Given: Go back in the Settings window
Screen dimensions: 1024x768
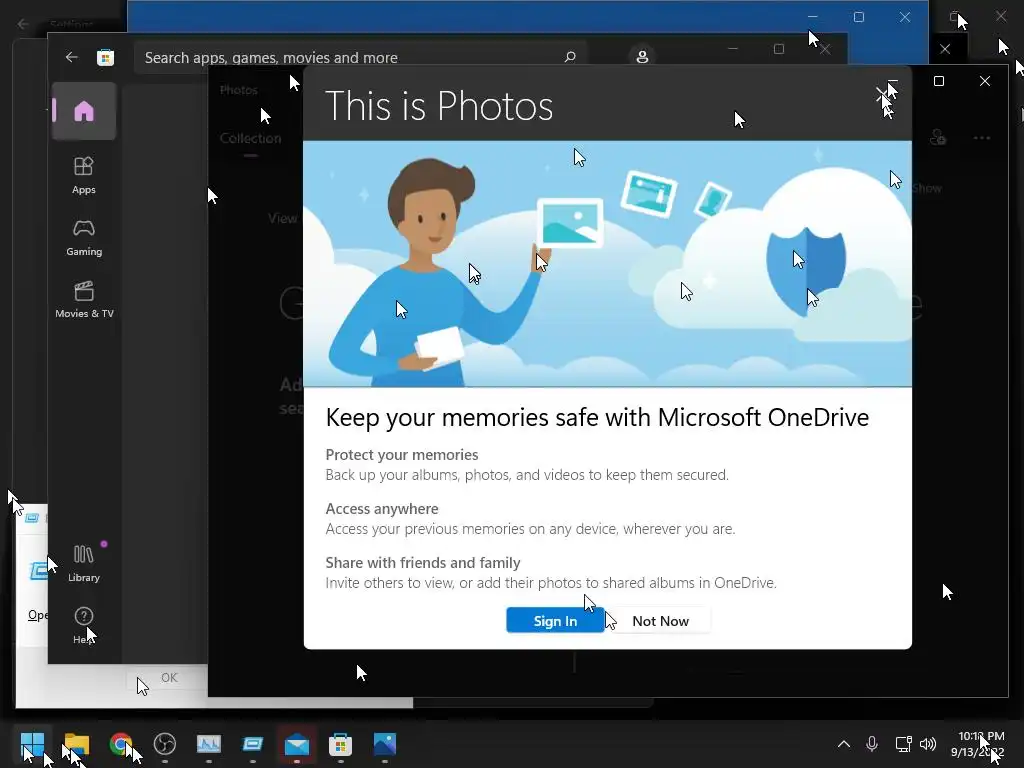Looking at the screenshot, I should click(23, 24).
